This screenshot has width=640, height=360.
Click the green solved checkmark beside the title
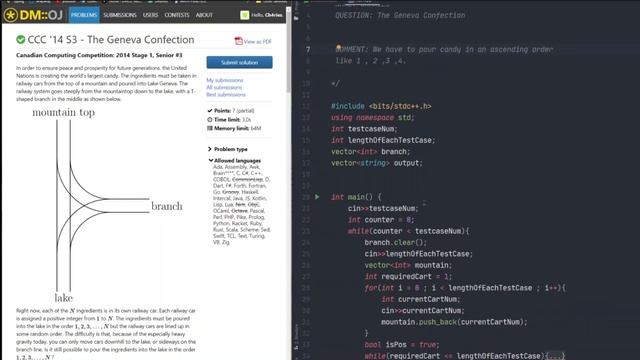[x=20, y=40]
